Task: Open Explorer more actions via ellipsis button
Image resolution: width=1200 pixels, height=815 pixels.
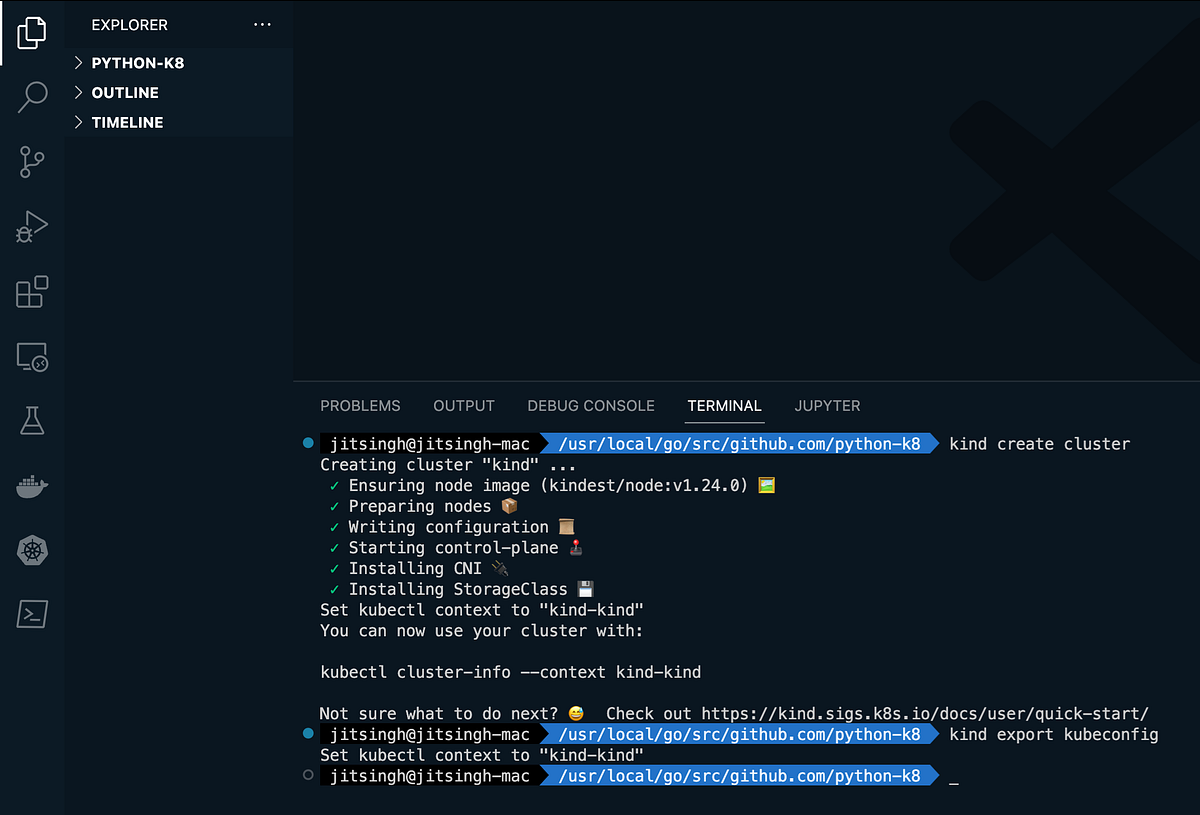Action: click(262, 24)
